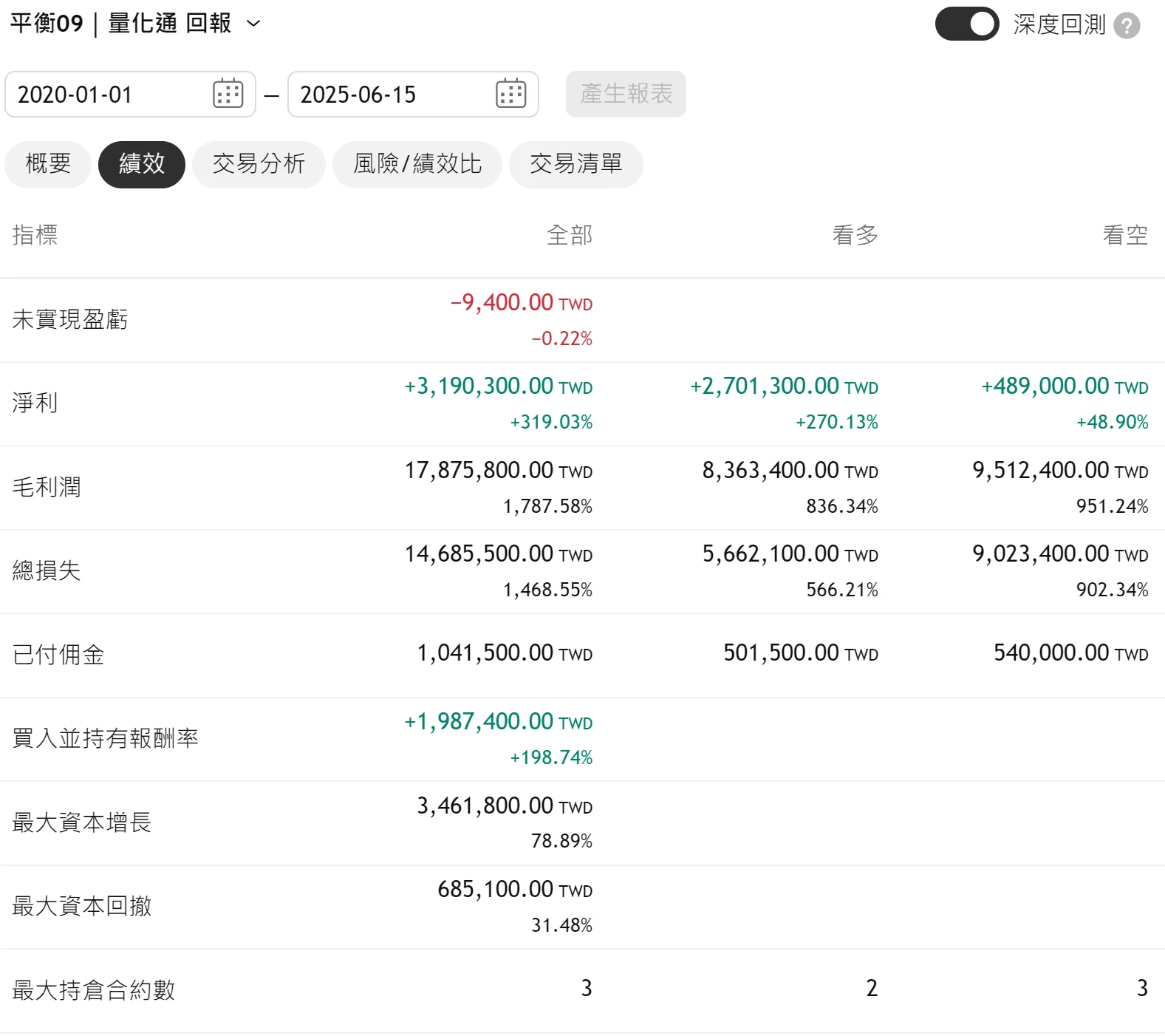This screenshot has width=1165, height=1036.
Task: Click the 540,000.00 TWD short commission value
Action: click(x=1071, y=652)
